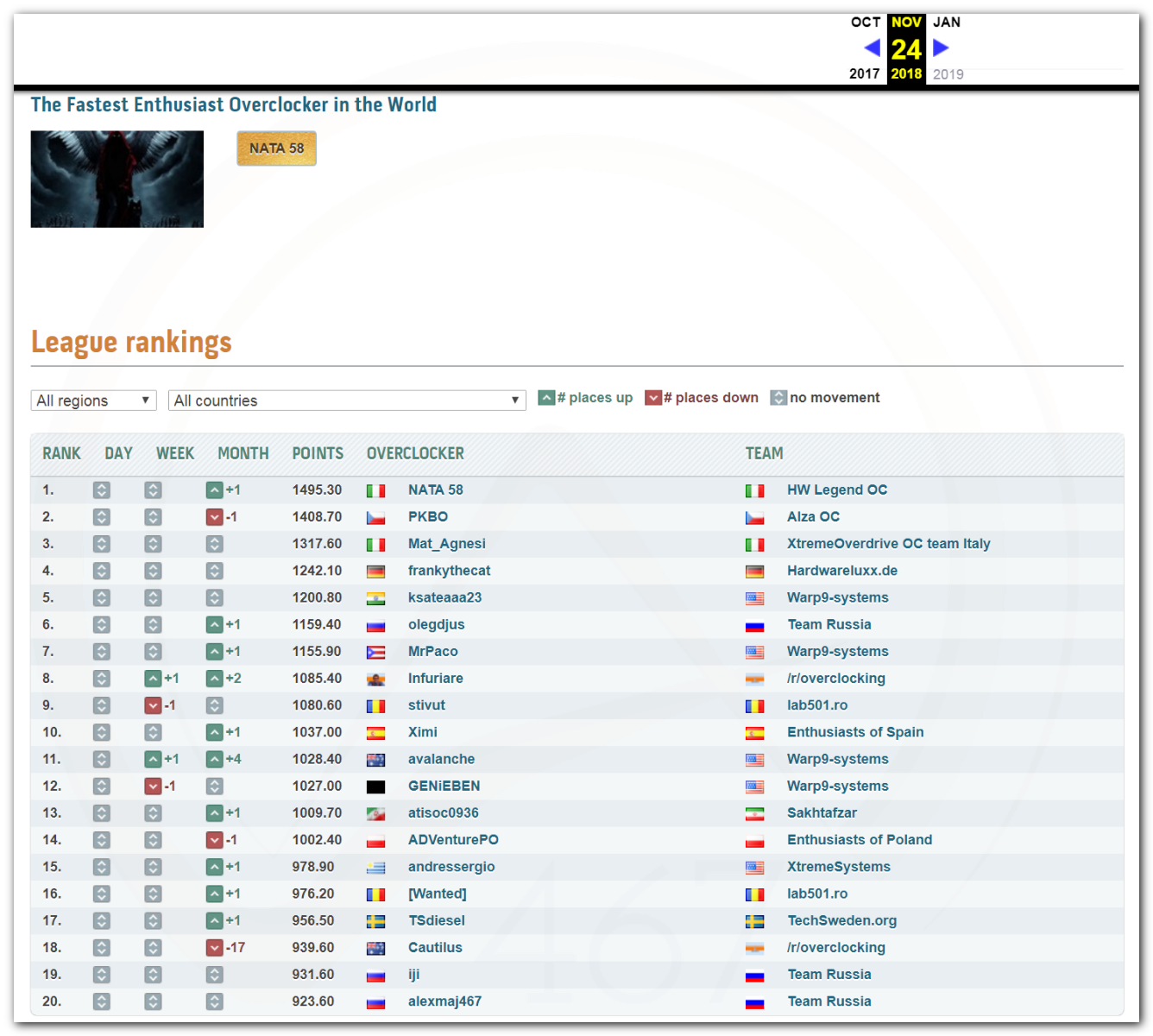Viewport: 1153px width, 1036px height.
Task: Click Australian flag beside avalanche
Action: [x=375, y=761]
